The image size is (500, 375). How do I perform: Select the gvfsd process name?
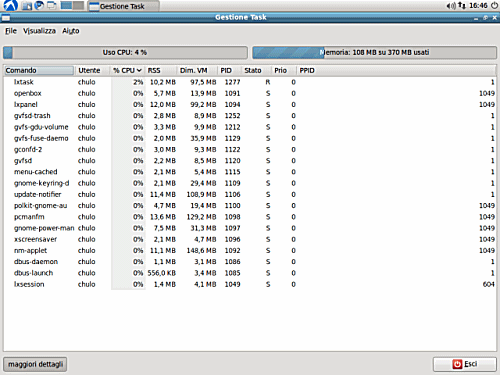(x=23, y=161)
